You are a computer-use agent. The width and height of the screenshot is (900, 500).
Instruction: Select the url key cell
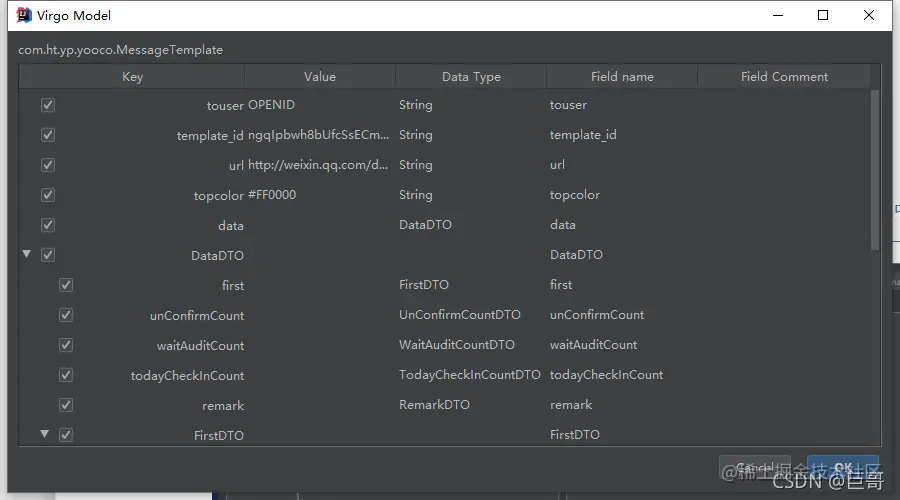click(x=236, y=166)
